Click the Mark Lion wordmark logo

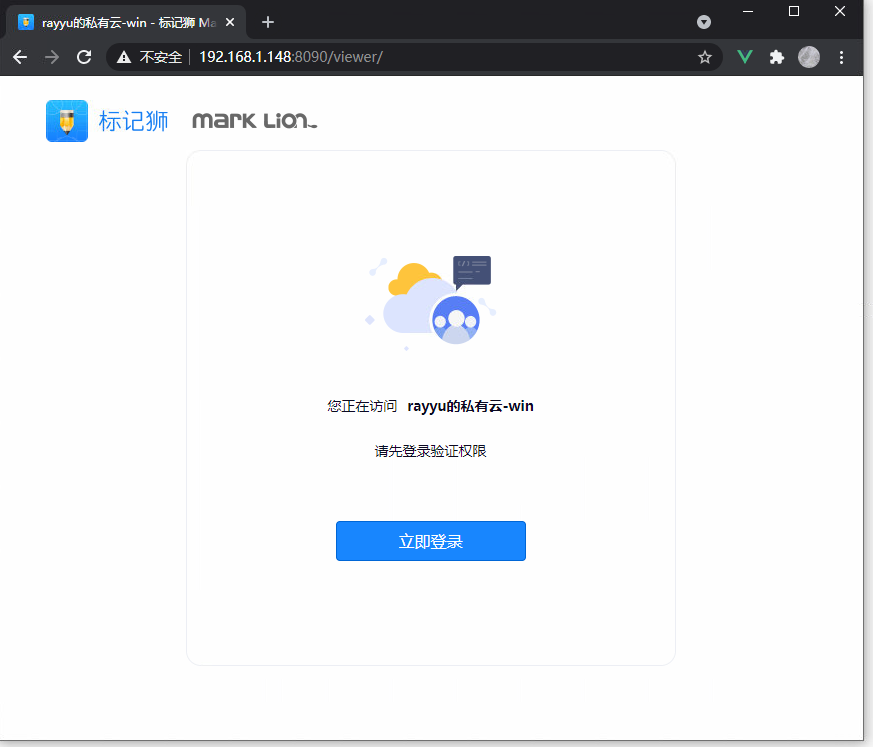coord(254,120)
